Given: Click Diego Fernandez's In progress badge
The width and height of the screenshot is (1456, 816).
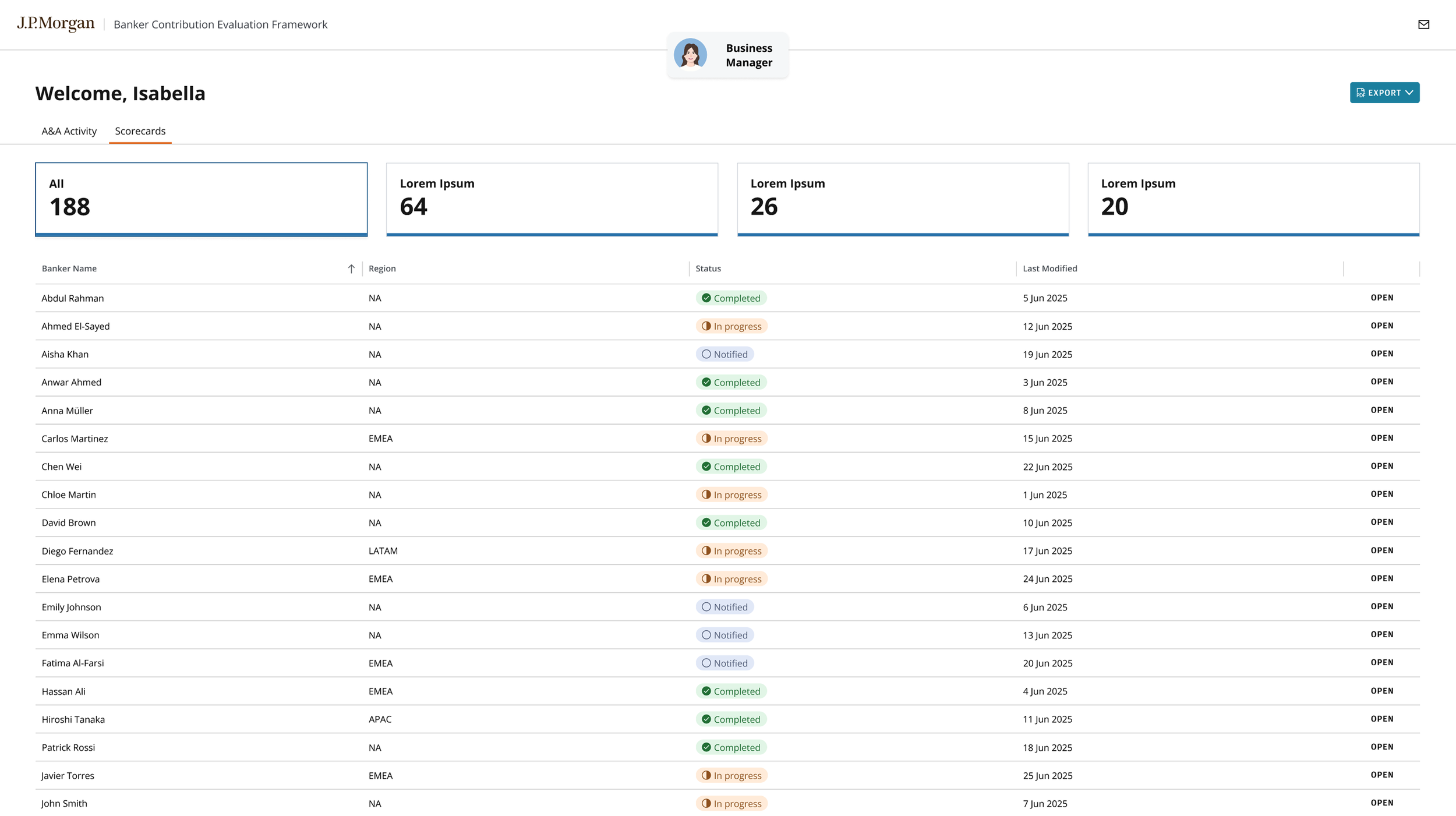Looking at the screenshot, I should point(731,551).
